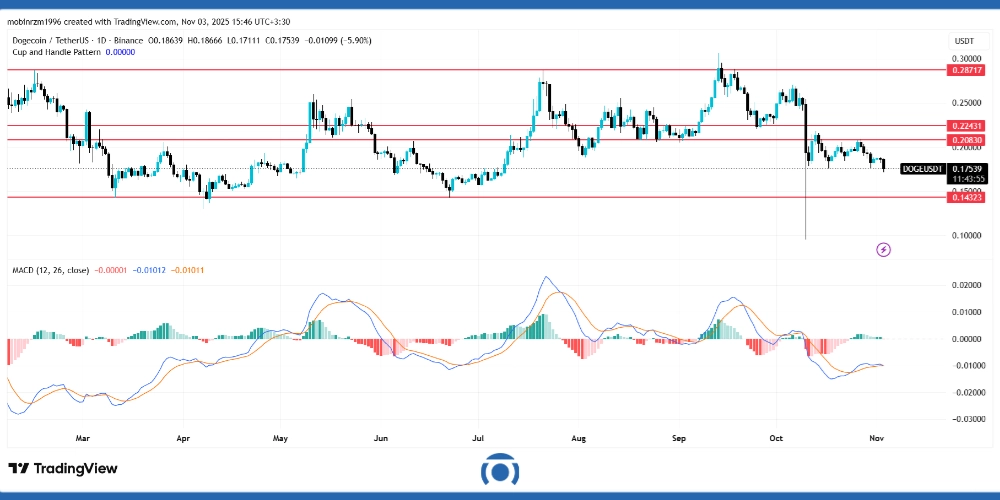Click the TradingView logo at bottom left
The image size is (1000, 500).
[63, 468]
